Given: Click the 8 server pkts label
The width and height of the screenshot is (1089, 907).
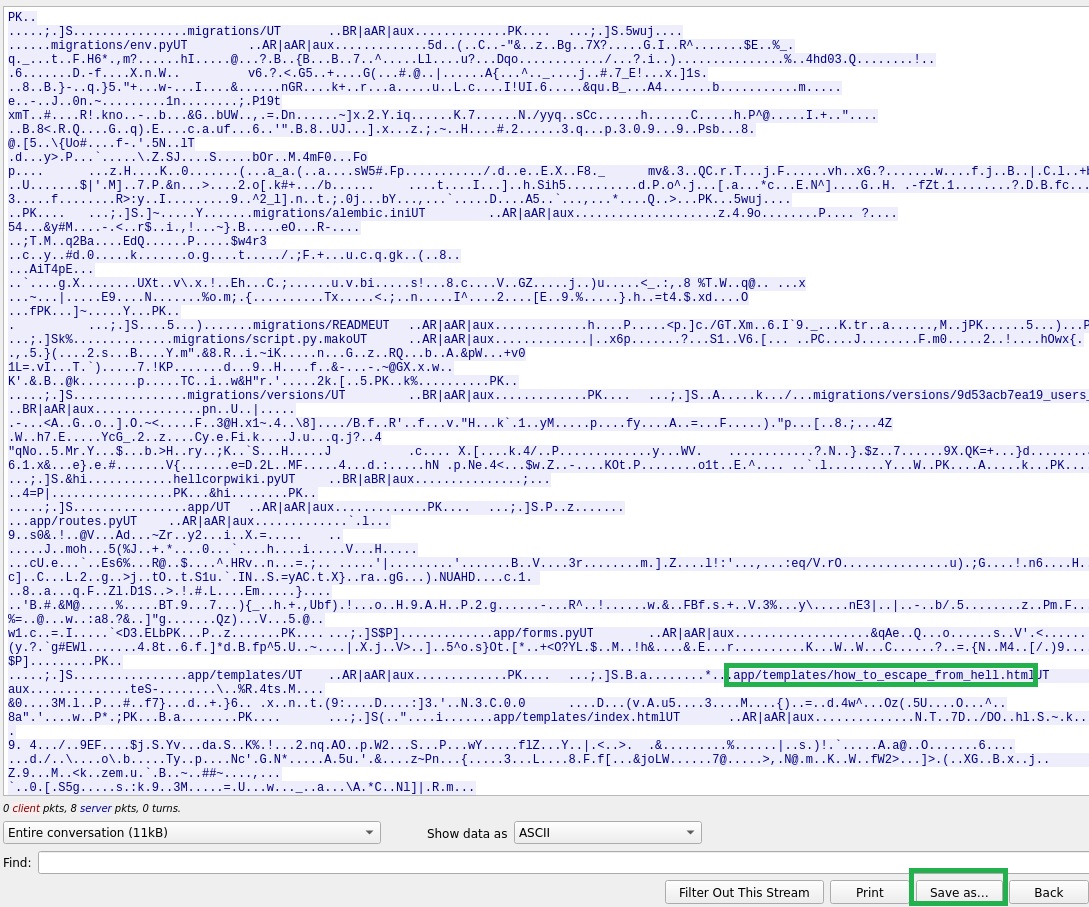Looking at the screenshot, I should click(x=95, y=808).
